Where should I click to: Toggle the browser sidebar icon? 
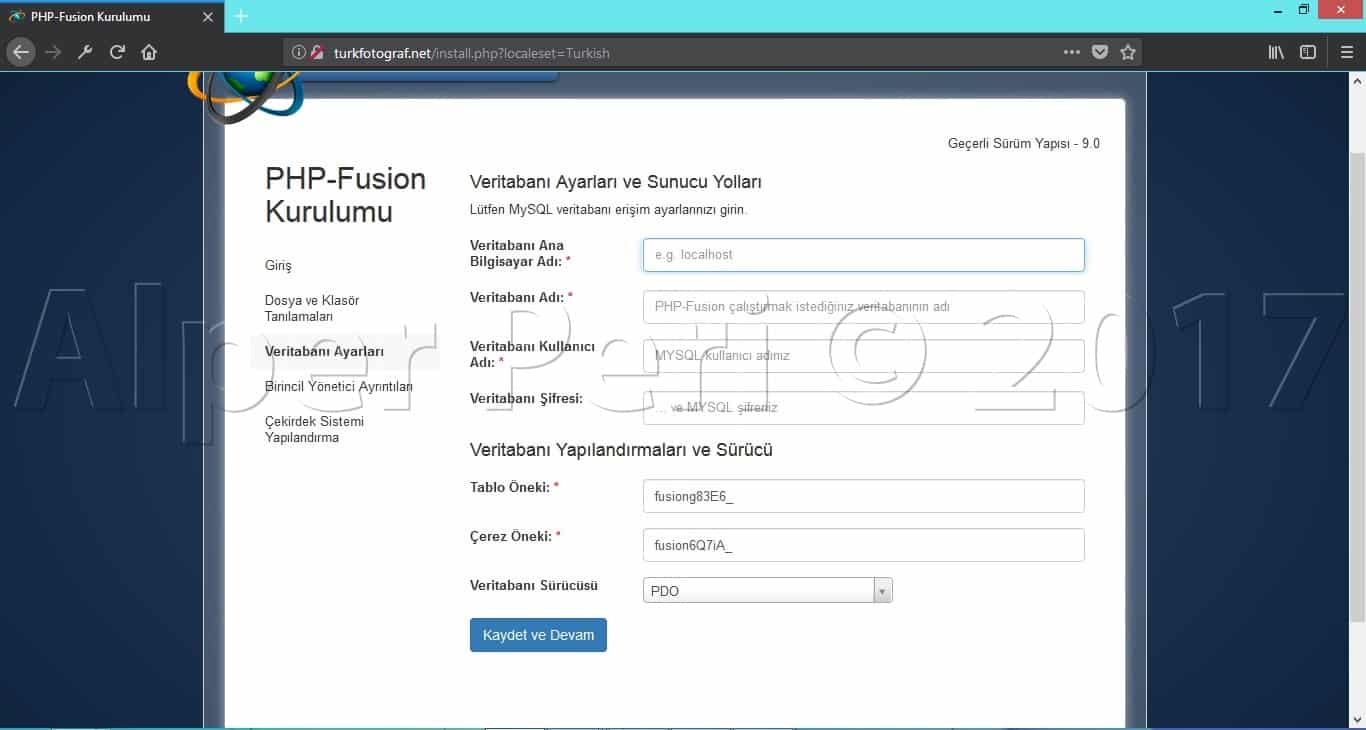click(x=1308, y=52)
